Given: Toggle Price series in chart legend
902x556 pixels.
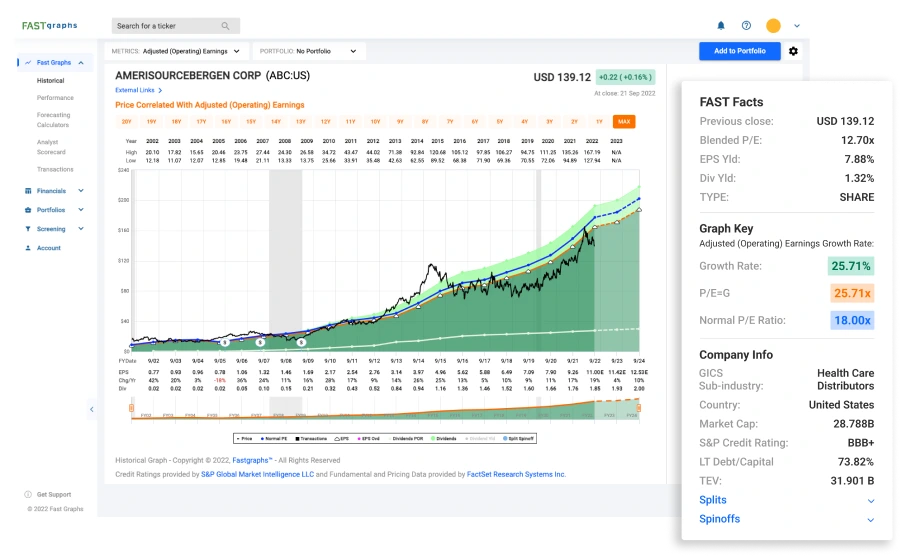Looking at the screenshot, I should [x=244, y=439].
